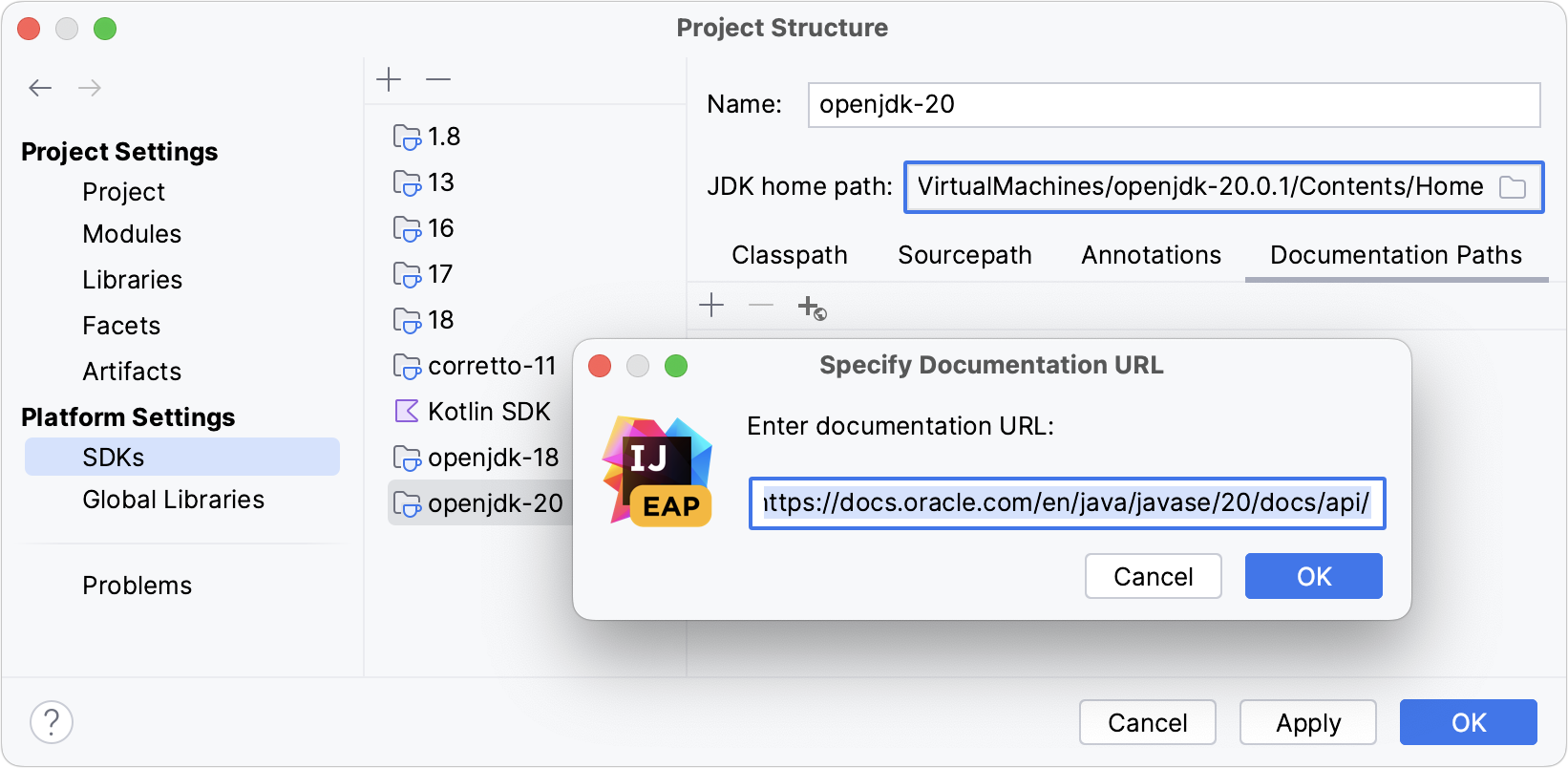1568x768 pixels.
Task: Open the help question mark button
Action: point(52,722)
